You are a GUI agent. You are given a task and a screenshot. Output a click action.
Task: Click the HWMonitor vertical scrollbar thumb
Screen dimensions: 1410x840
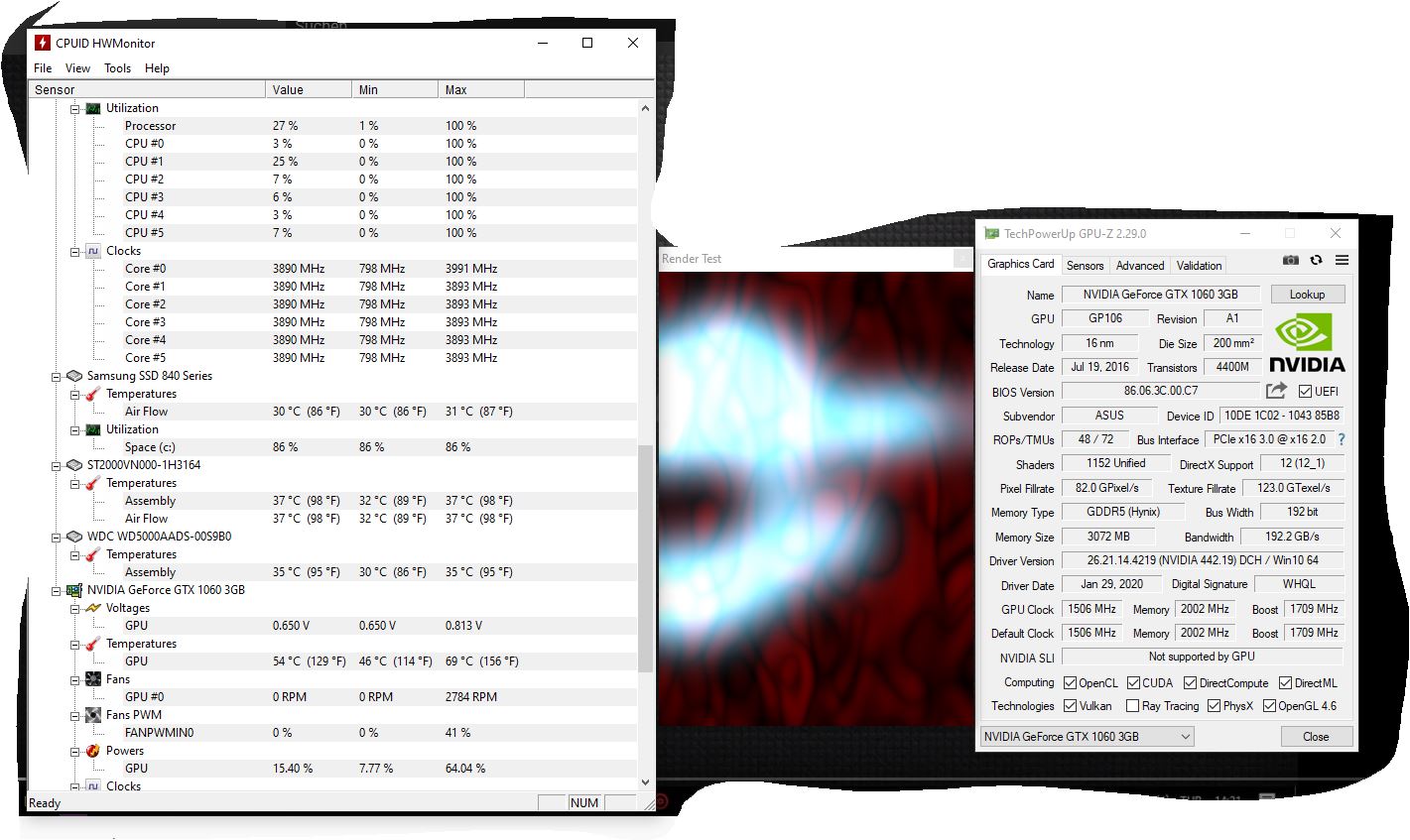(x=646, y=557)
